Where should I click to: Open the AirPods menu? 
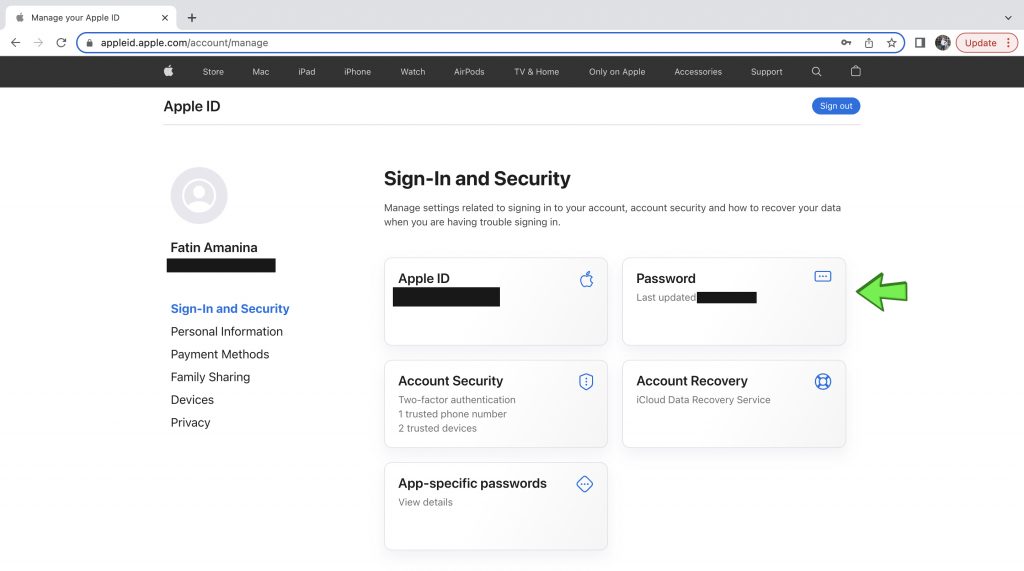pyautogui.click(x=469, y=72)
